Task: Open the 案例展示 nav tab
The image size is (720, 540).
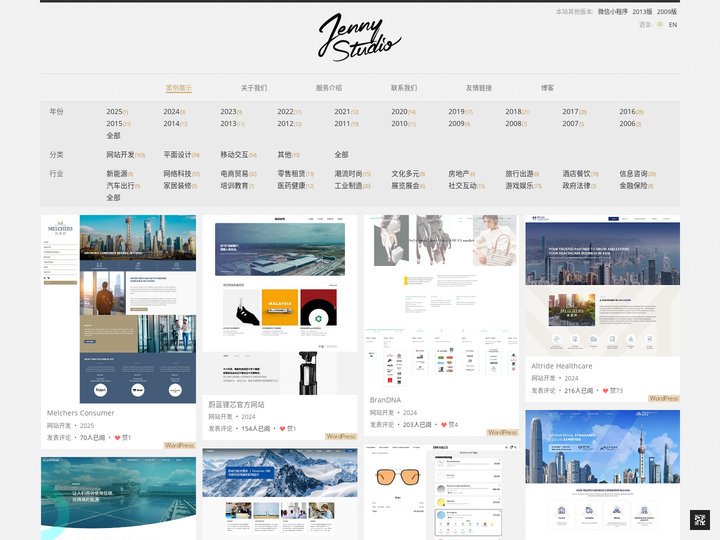Action: [x=179, y=88]
